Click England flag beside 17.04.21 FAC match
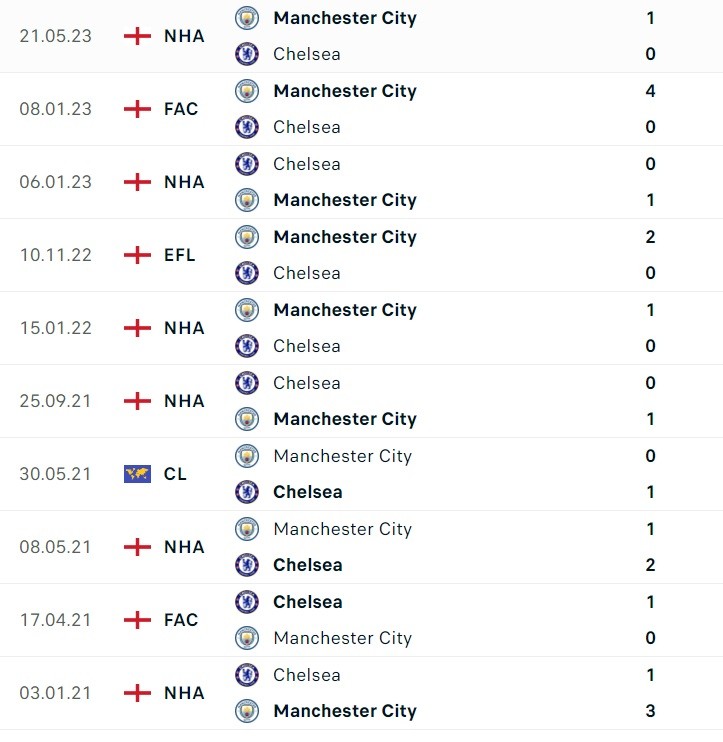Viewport: 723px width, 742px height. click(x=137, y=620)
